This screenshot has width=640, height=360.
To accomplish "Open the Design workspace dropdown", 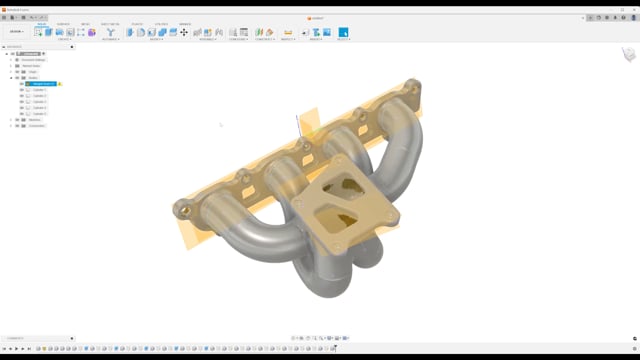I will pos(17,31).
